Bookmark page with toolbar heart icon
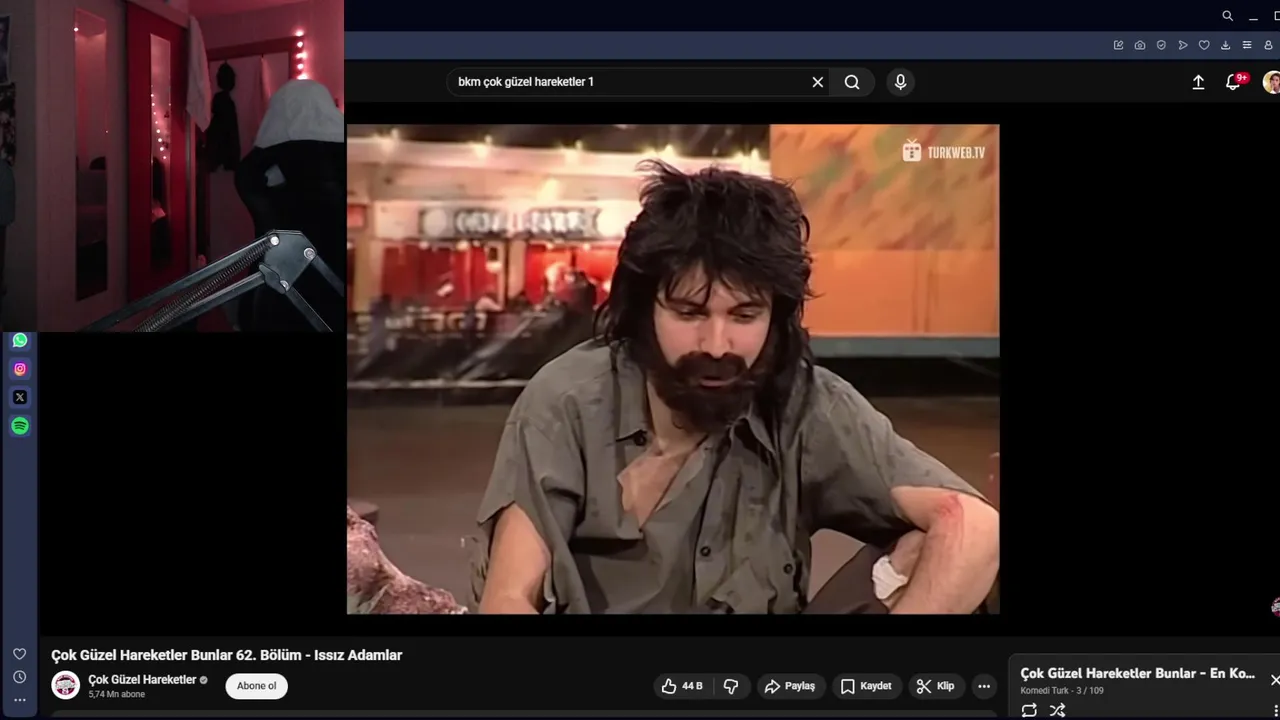 (1204, 45)
